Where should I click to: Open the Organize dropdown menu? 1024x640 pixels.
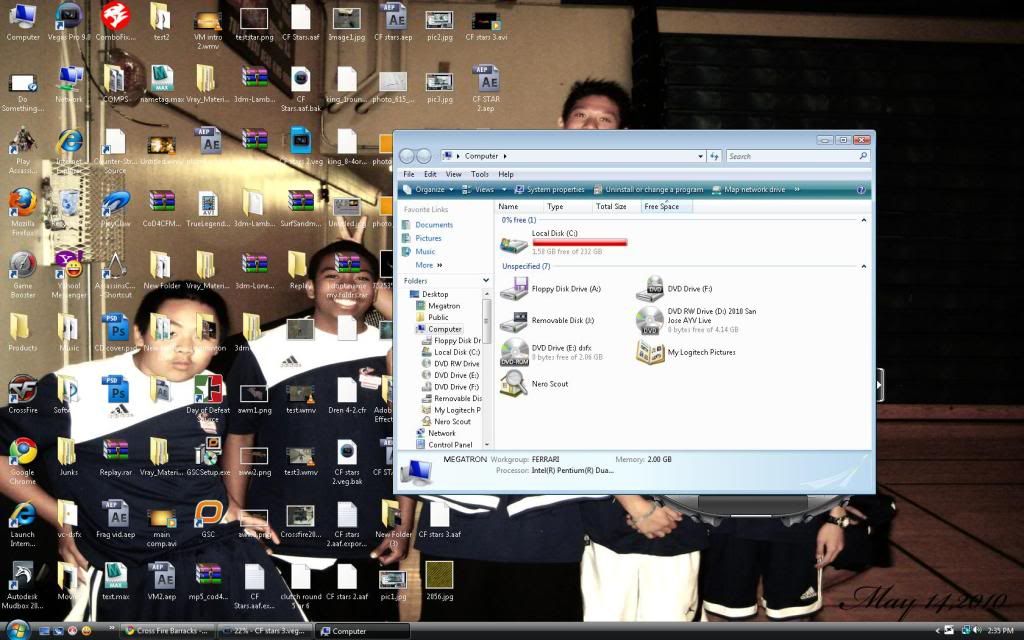(429, 190)
